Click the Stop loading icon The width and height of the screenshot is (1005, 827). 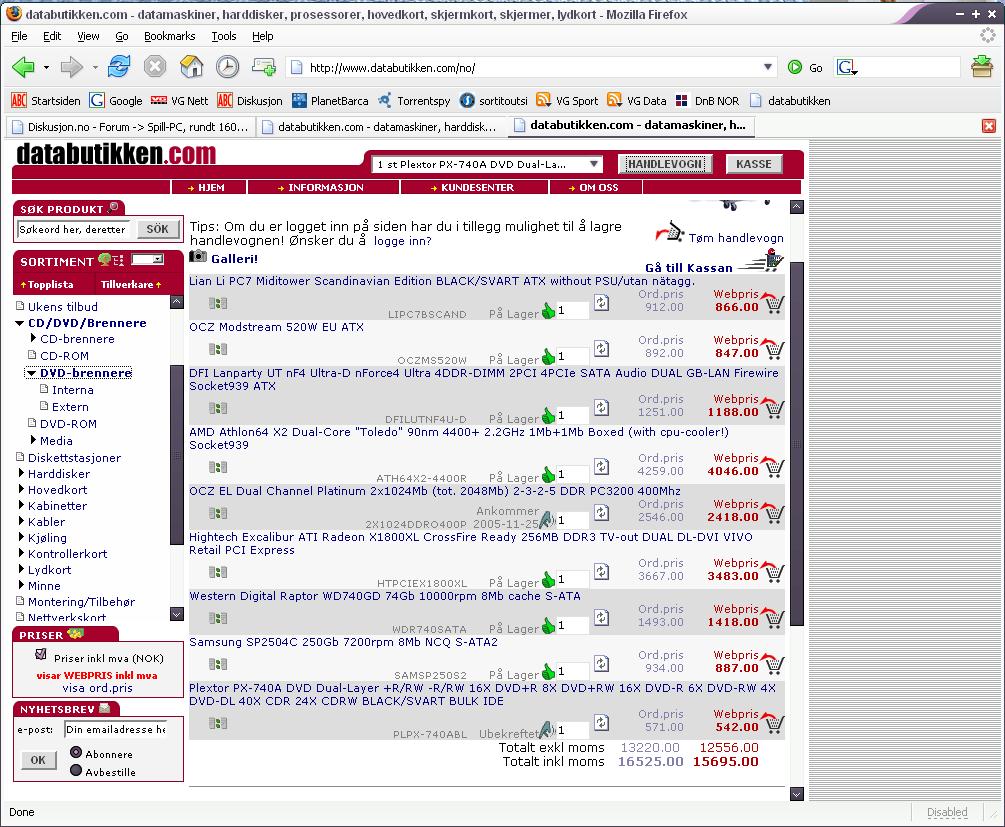click(154, 66)
